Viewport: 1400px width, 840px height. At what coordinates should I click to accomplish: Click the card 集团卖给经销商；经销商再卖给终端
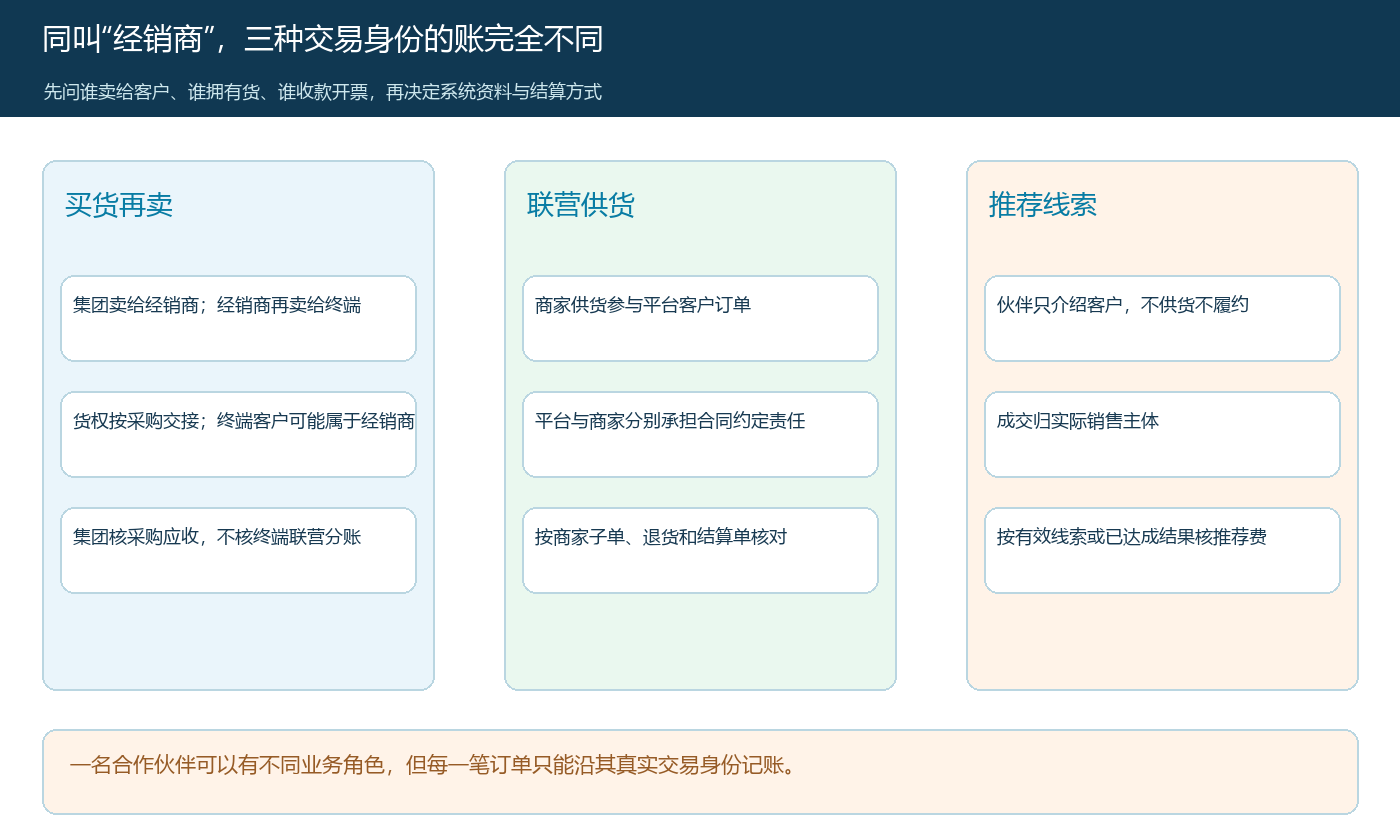point(238,318)
